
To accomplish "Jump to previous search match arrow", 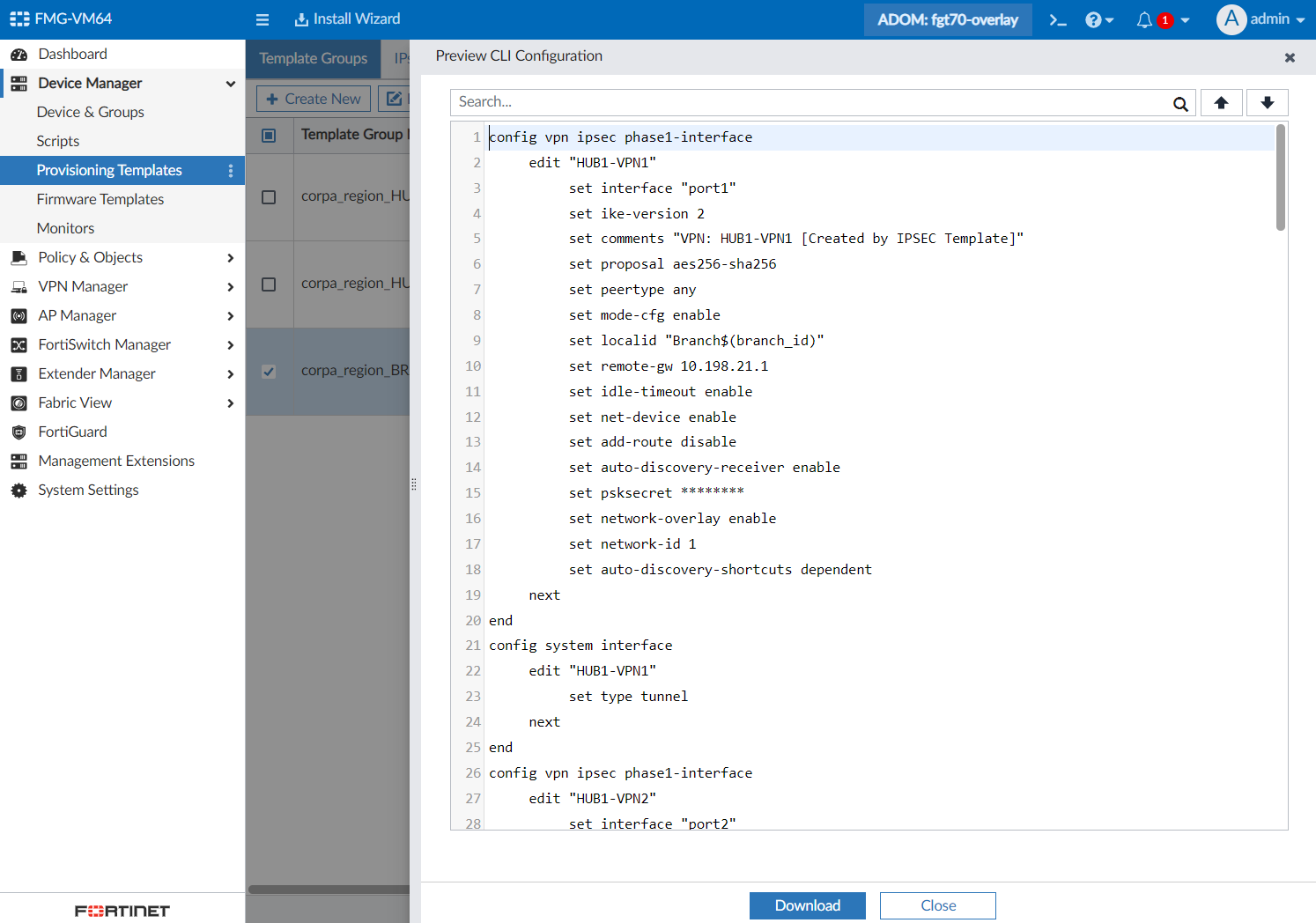I will (x=1221, y=102).
